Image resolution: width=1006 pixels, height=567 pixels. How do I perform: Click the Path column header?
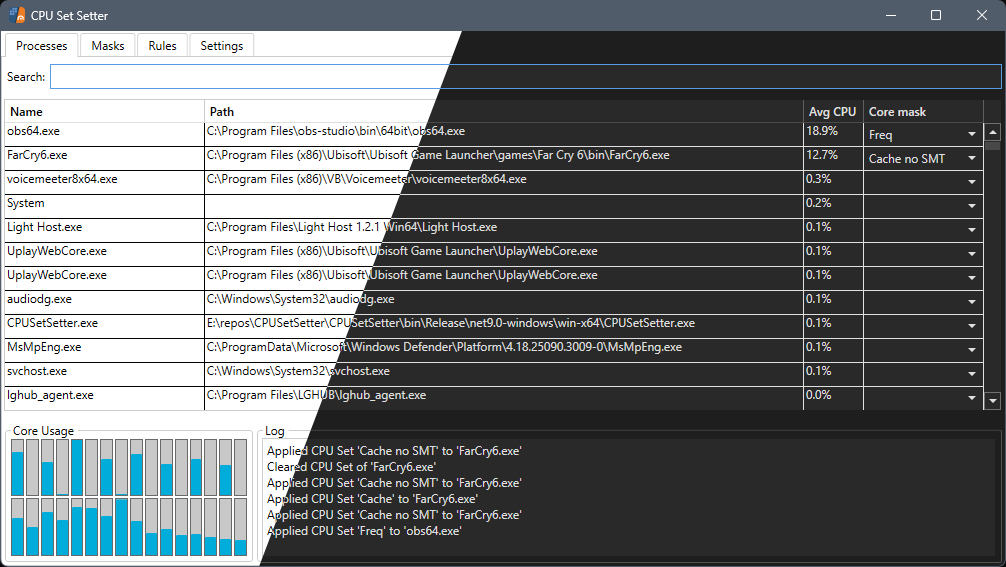click(x=503, y=112)
